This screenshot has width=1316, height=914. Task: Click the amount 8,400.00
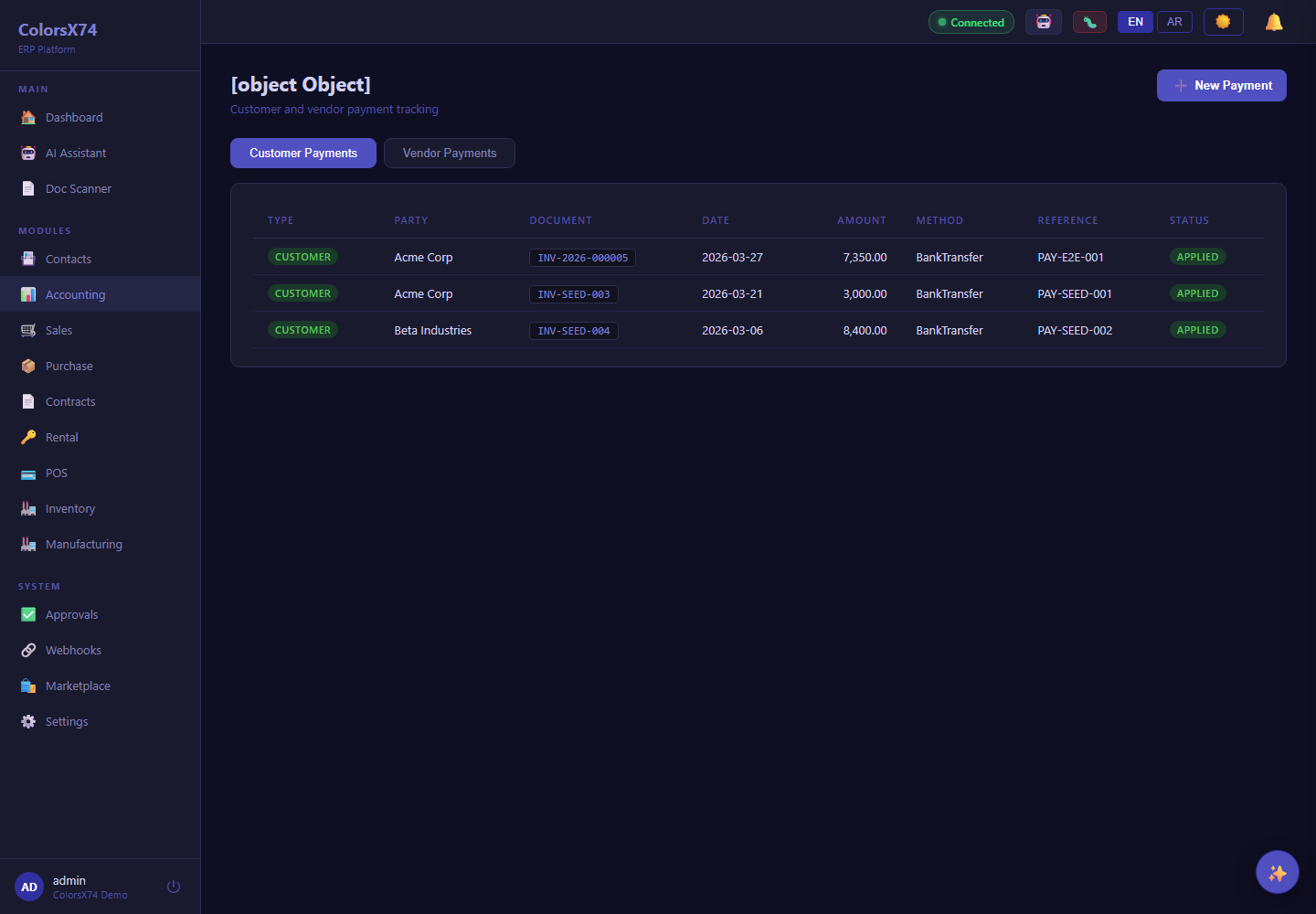(x=865, y=330)
